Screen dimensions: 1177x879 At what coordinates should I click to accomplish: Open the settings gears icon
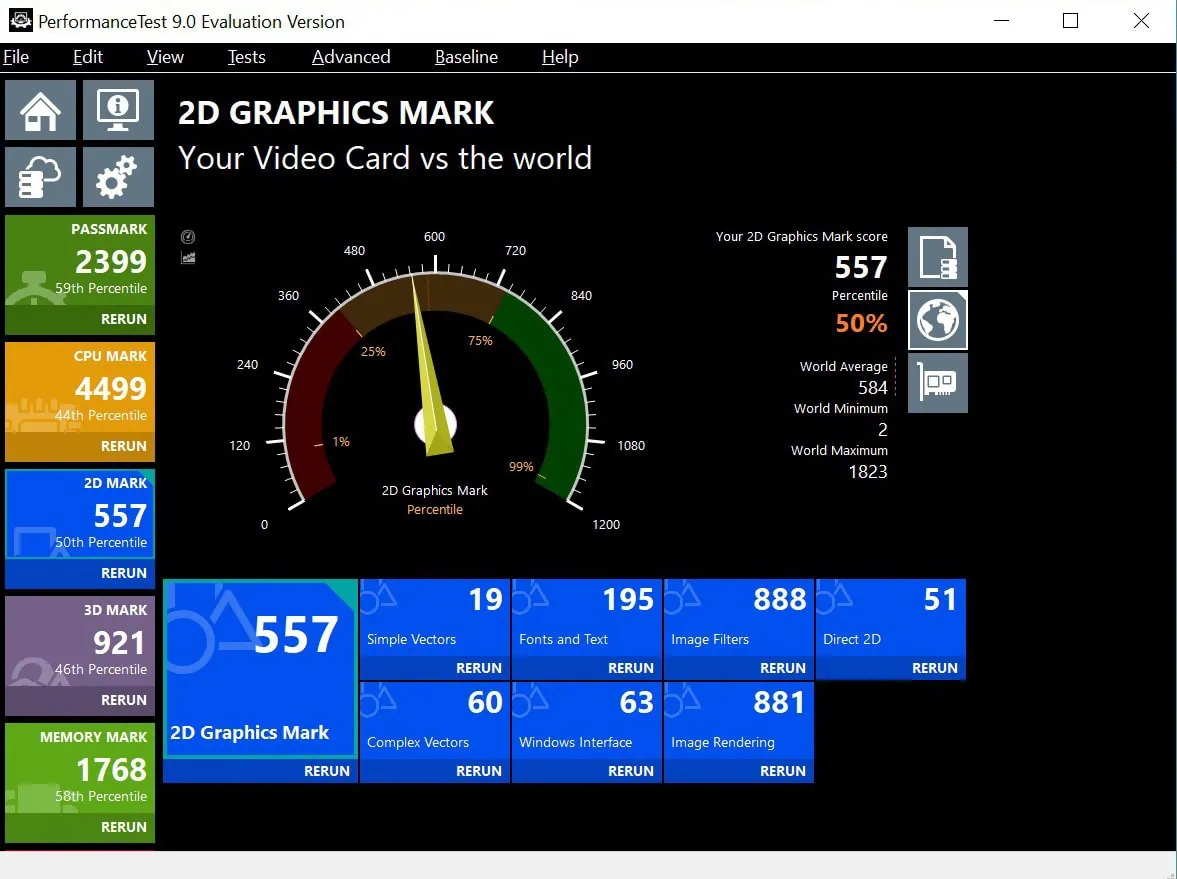point(118,177)
